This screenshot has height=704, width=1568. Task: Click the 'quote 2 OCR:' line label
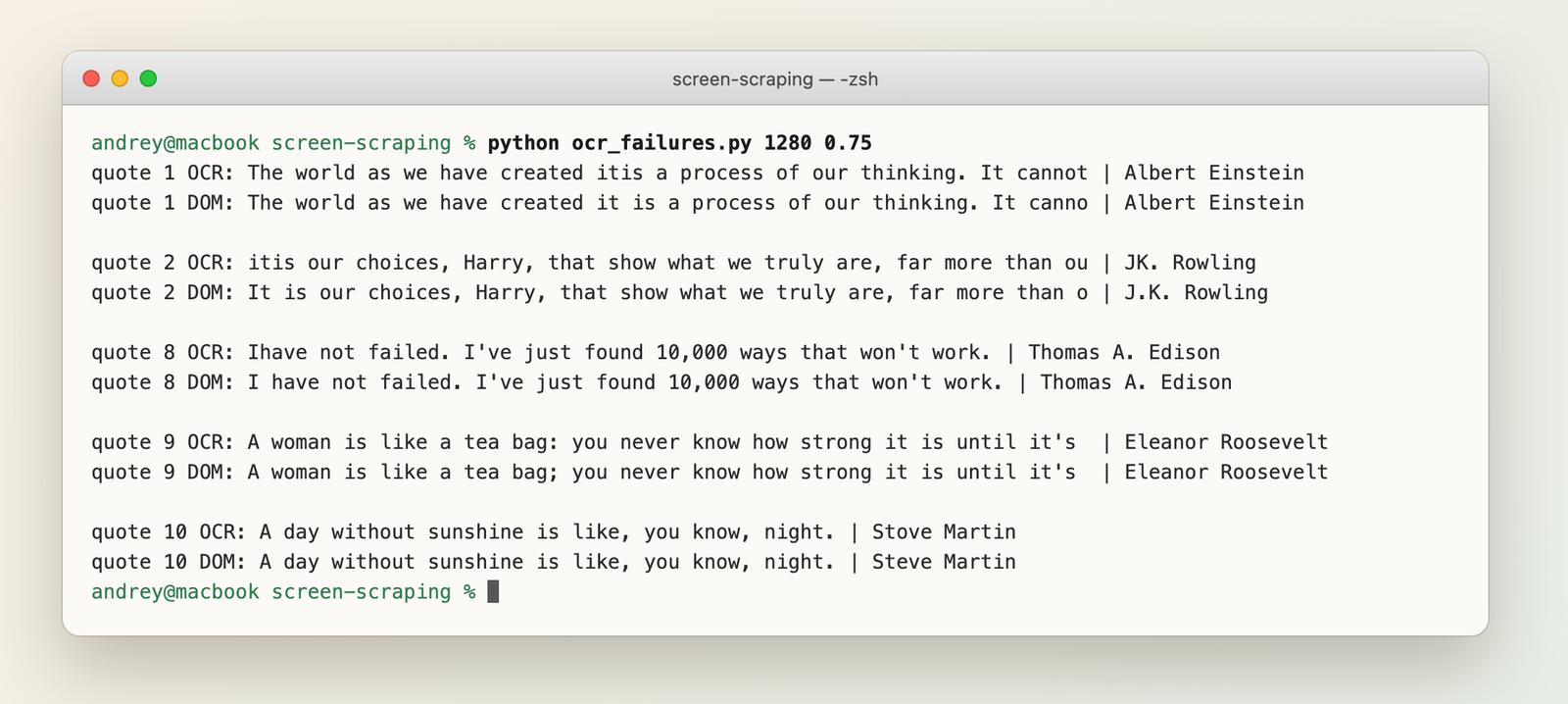point(163,263)
